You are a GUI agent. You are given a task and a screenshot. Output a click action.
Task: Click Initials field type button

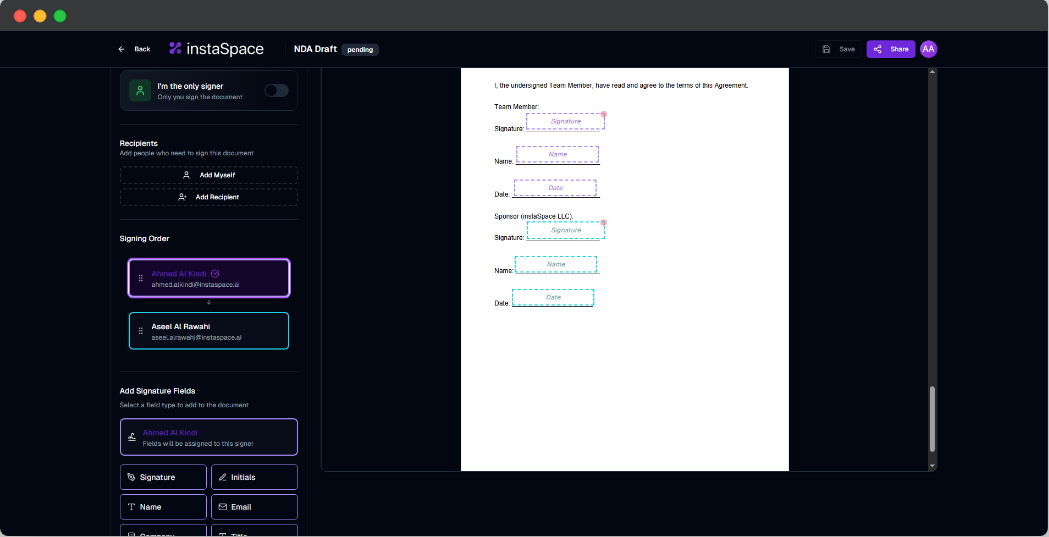tap(254, 477)
